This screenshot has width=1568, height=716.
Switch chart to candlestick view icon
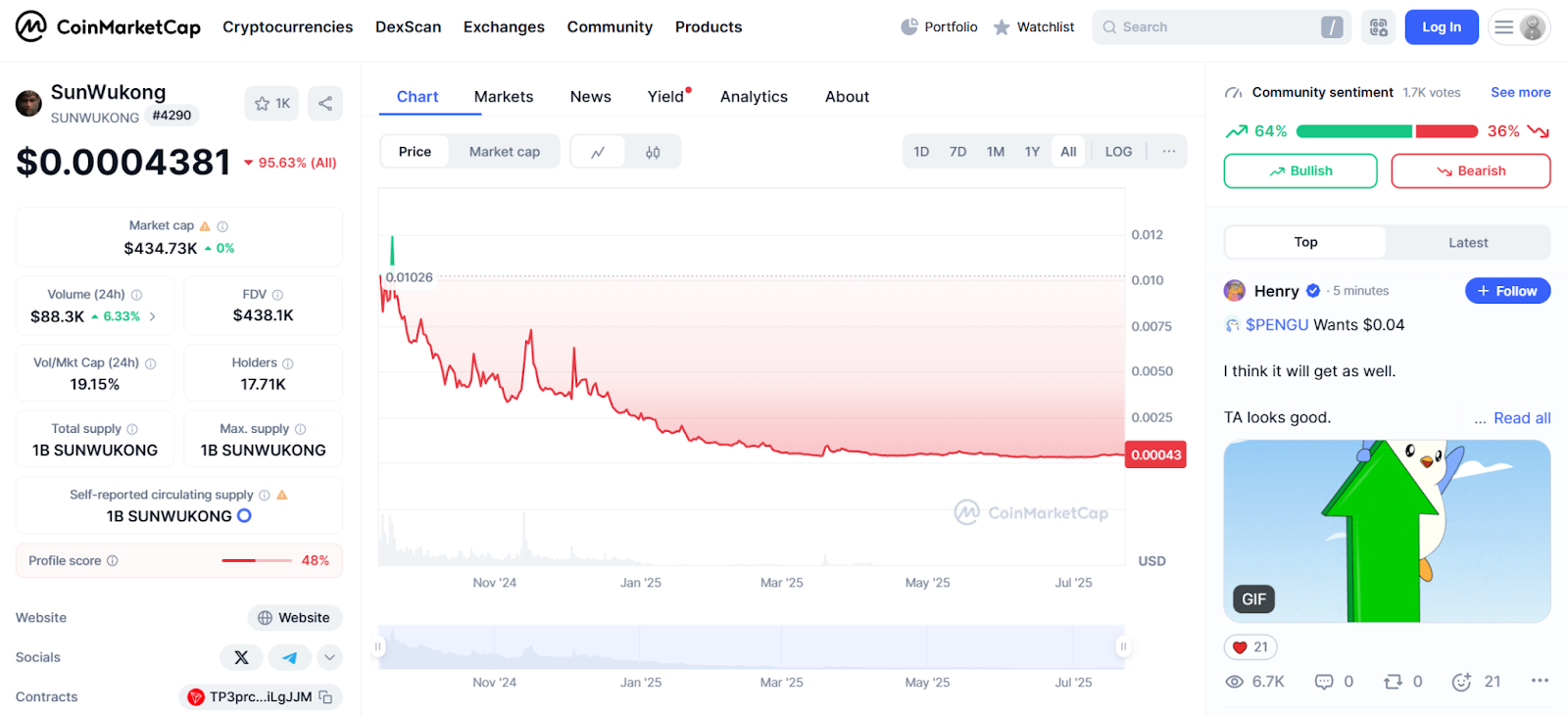pyautogui.click(x=653, y=152)
